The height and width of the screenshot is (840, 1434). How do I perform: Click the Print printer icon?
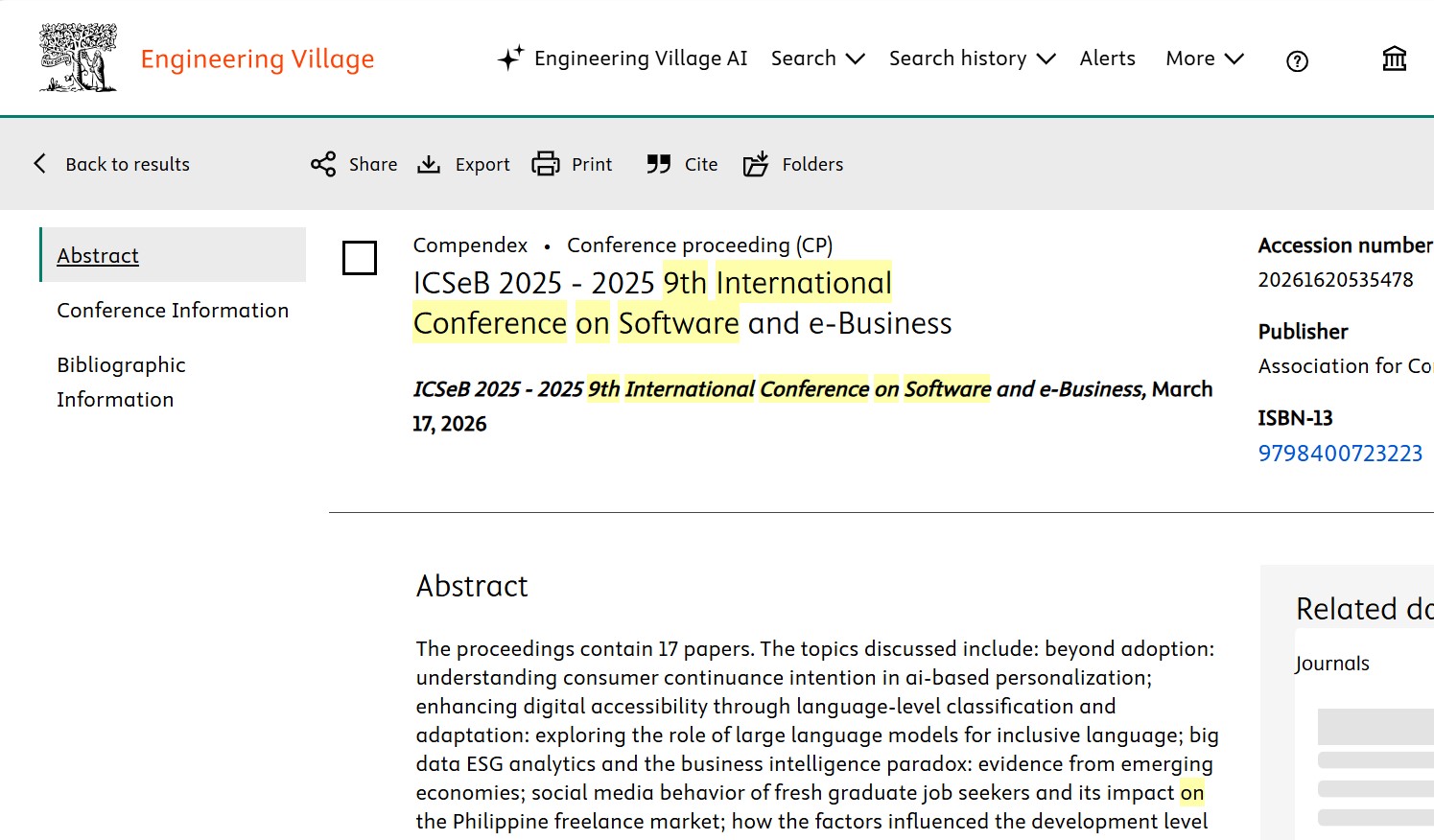click(x=546, y=164)
